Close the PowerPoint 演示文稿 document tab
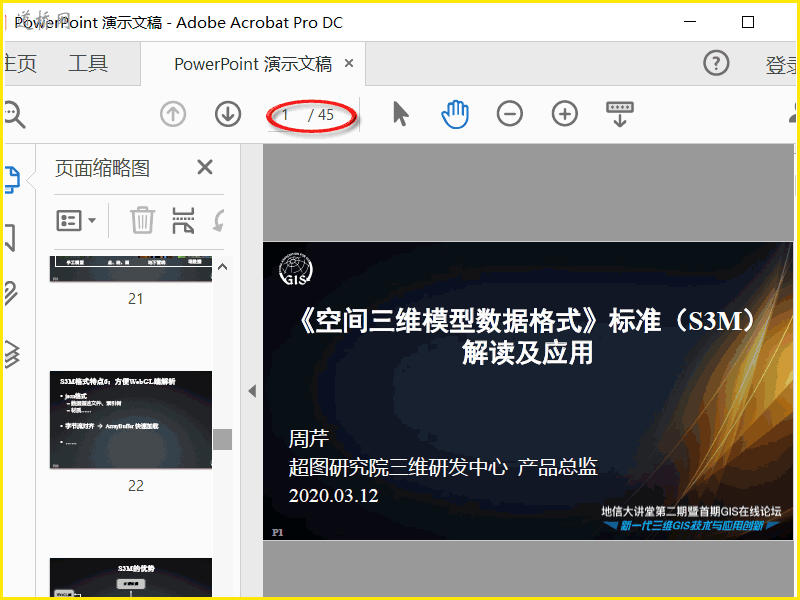 coord(349,63)
